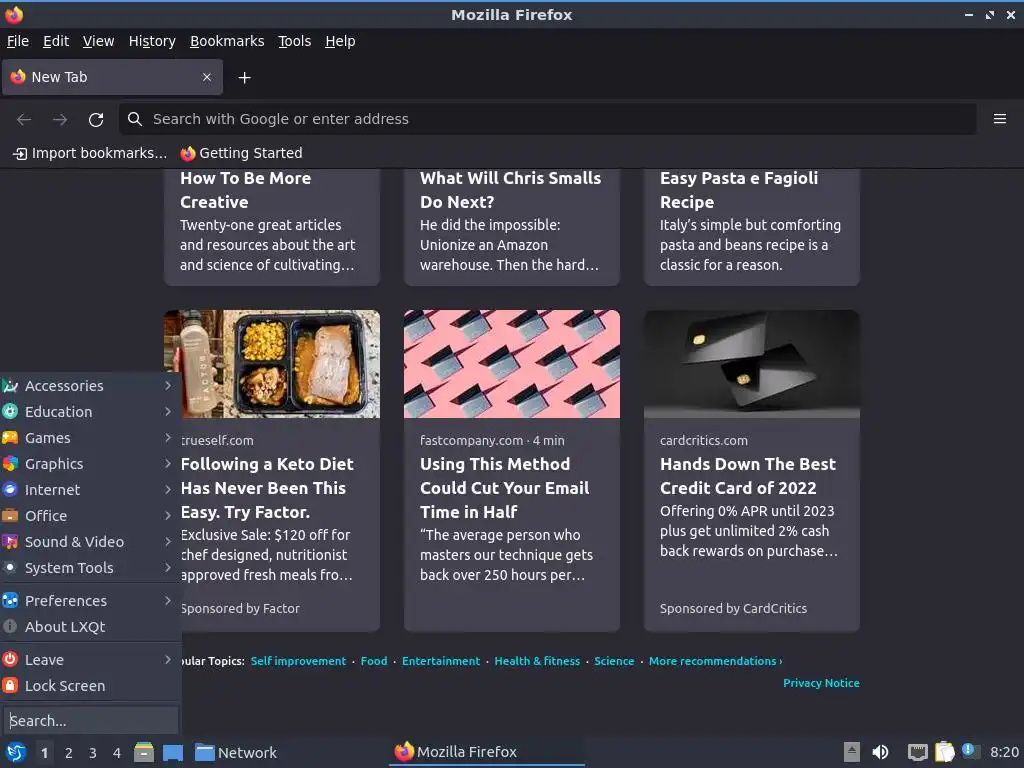Image resolution: width=1024 pixels, height=768 pixels.
Task: Click the Office briefcase icon
Action: (10, 515)
